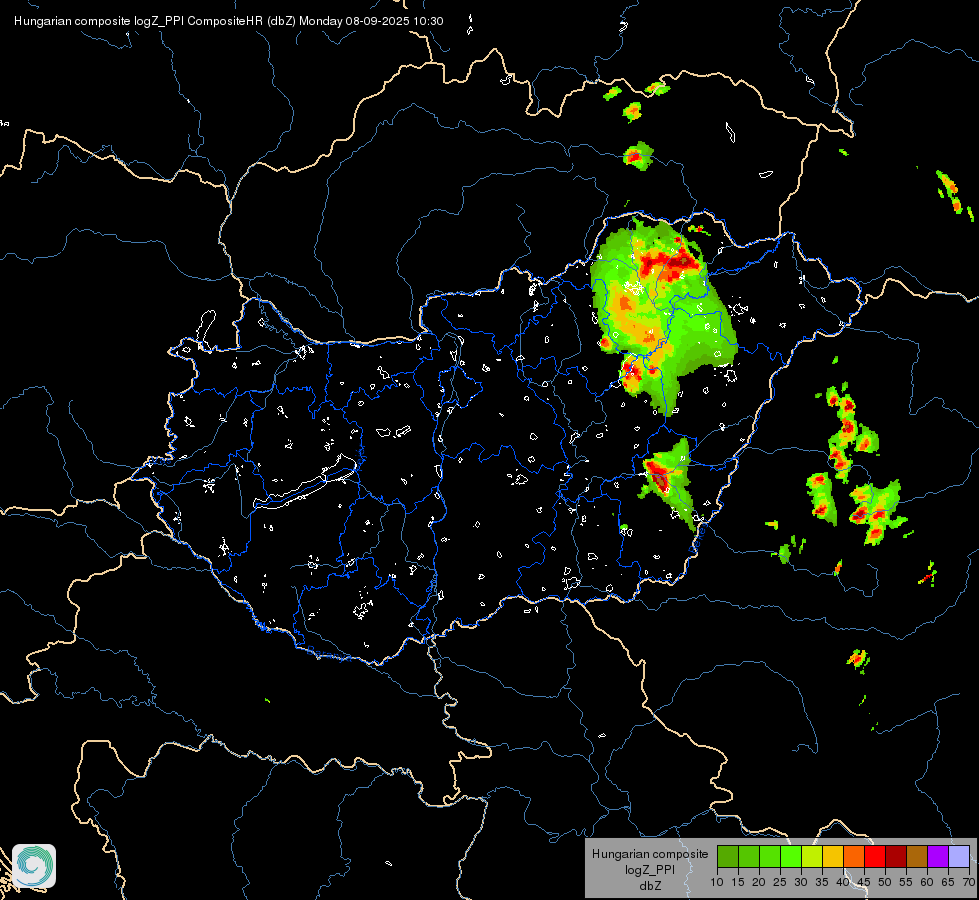The image size is (979, 900).
Task: Click the legend scale value "35"
Action: click(822, 882)
